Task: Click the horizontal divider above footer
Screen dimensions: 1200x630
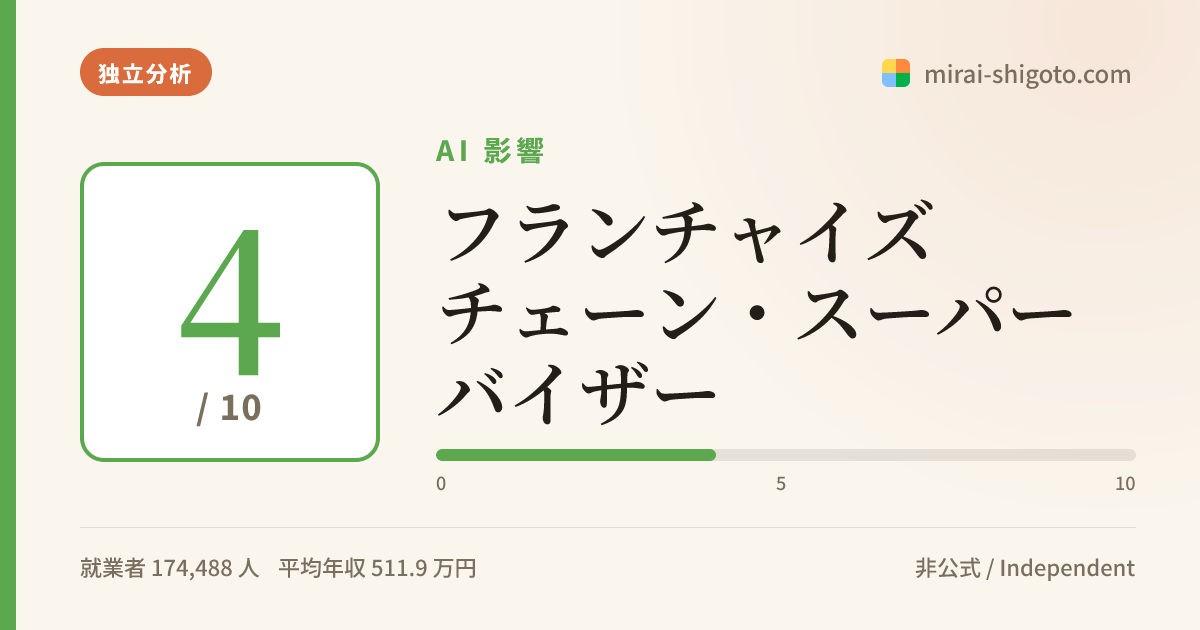Action: click(608, 527)
